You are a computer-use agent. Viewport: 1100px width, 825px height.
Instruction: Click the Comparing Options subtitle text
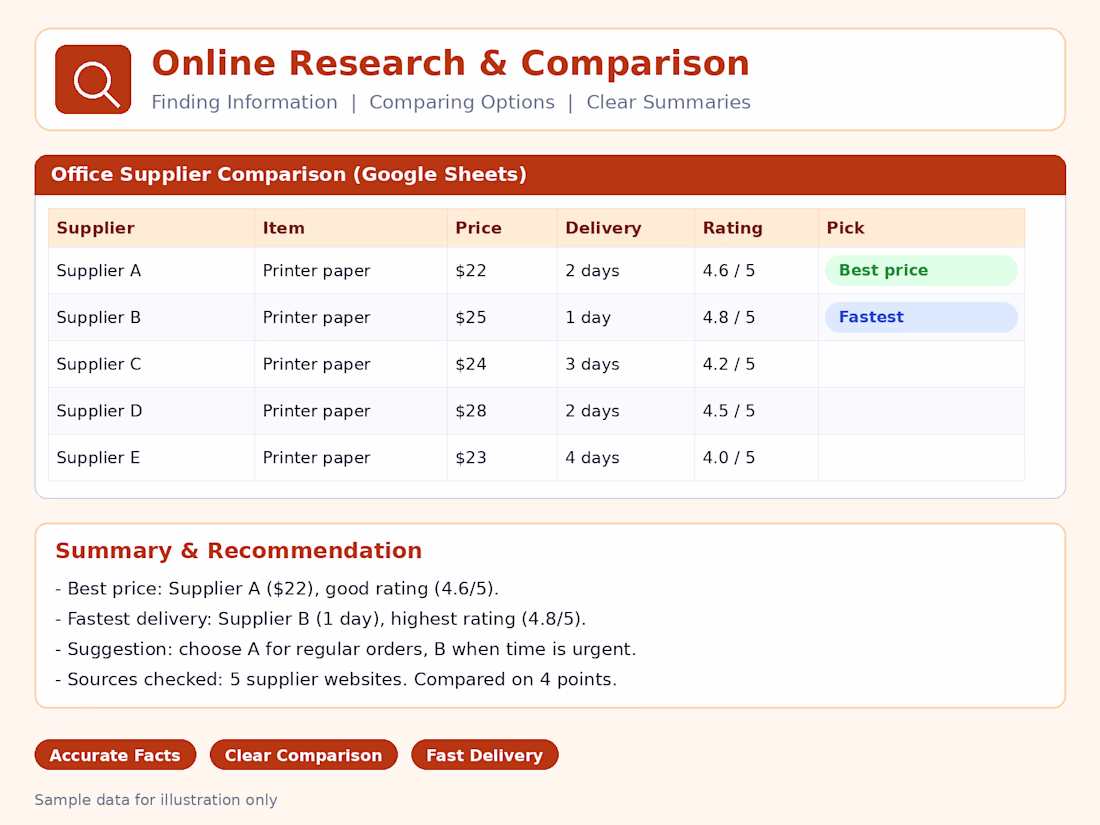[x=462, y=102]
